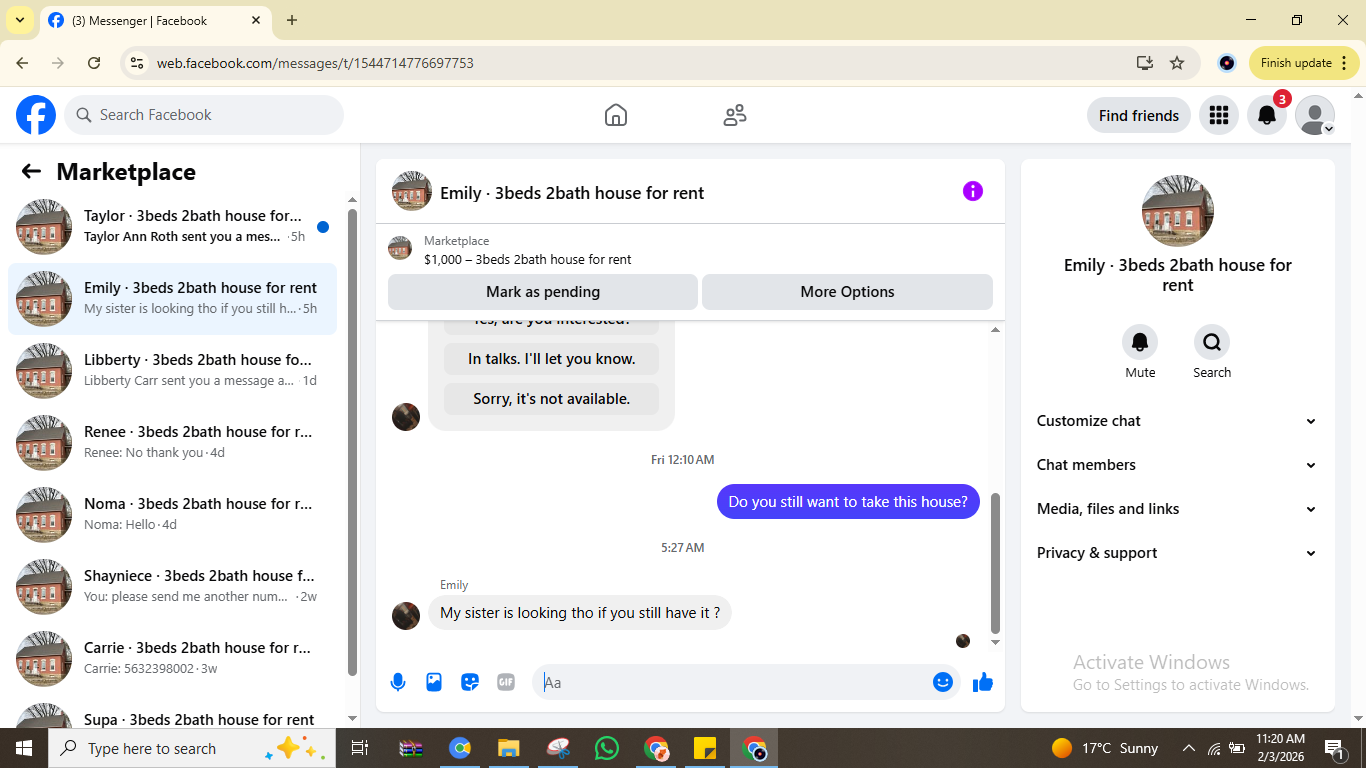Click the browser address bar URL
The image size is (1366, 768).
tap(315, 63)
